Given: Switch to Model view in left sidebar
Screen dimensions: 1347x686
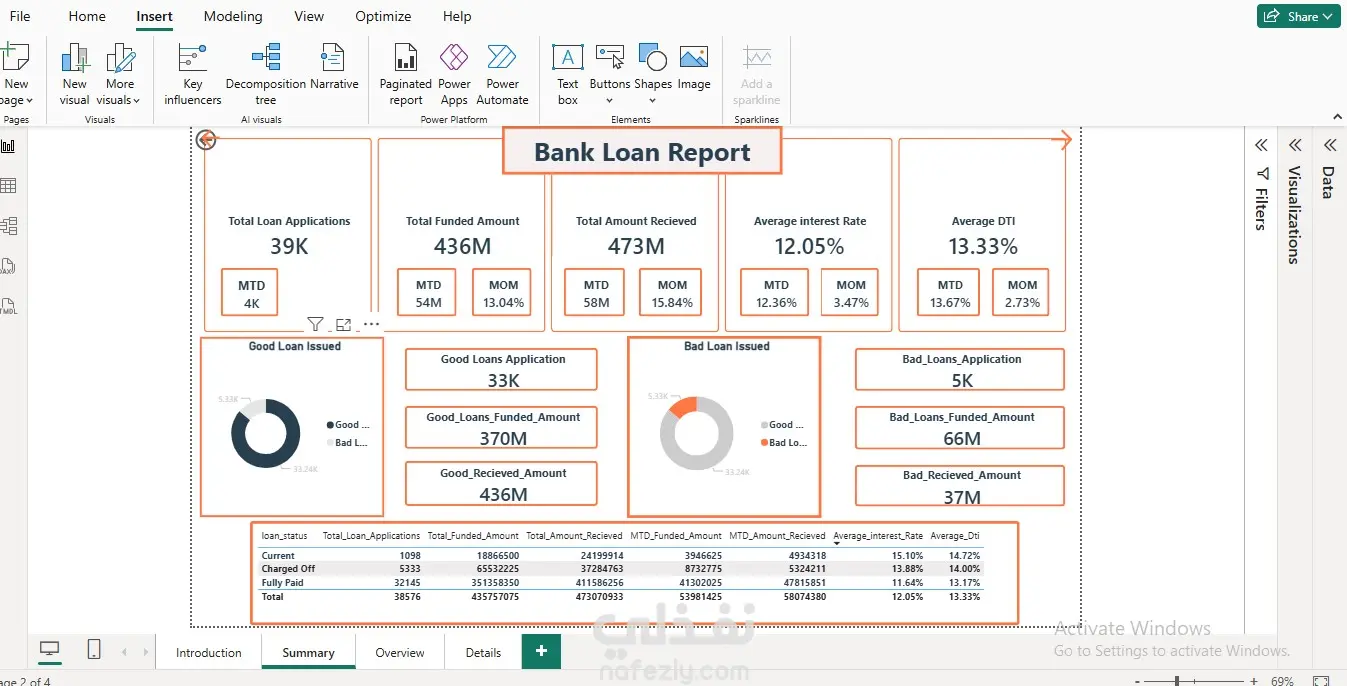Looking at the screenshot, I should 9,226.
